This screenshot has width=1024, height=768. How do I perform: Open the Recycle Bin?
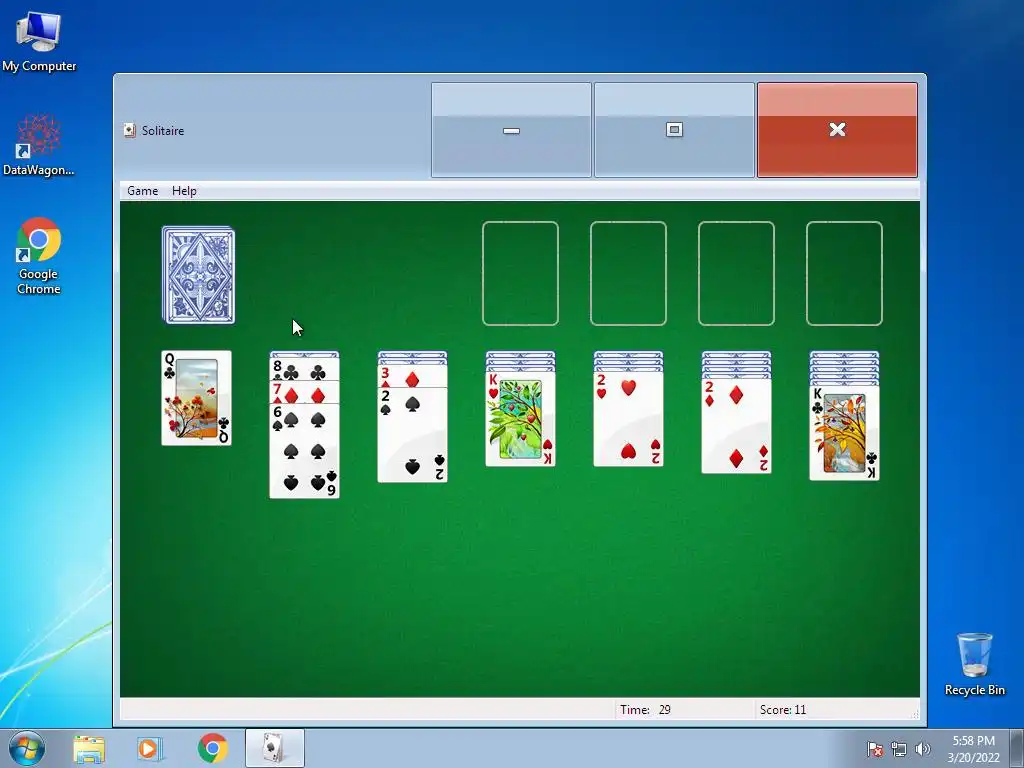click(x=974, y=665)
